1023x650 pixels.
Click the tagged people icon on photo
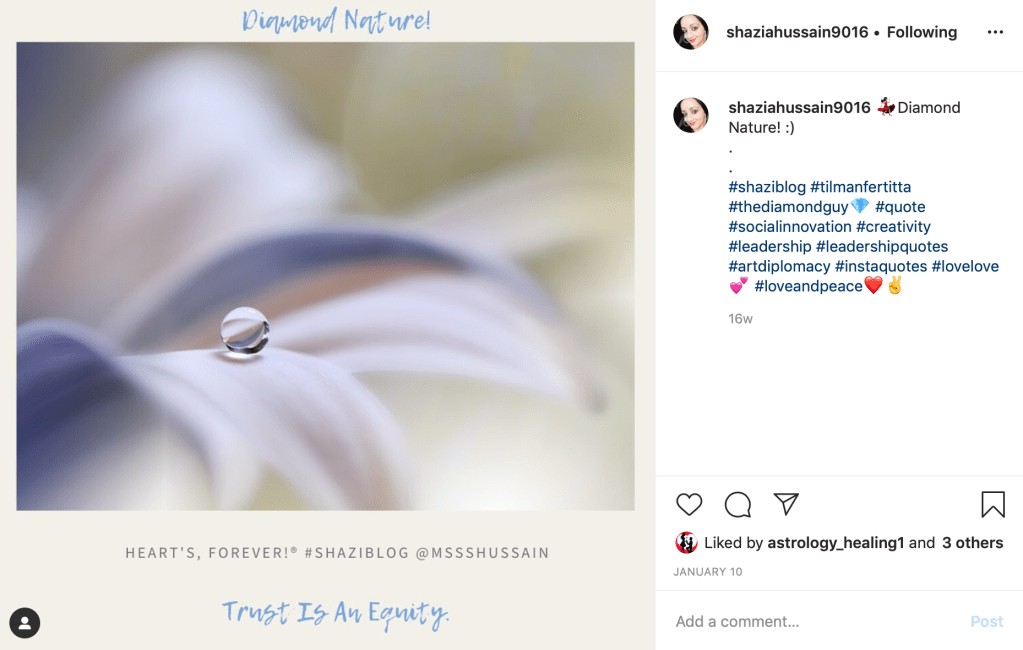coord(25,623)
